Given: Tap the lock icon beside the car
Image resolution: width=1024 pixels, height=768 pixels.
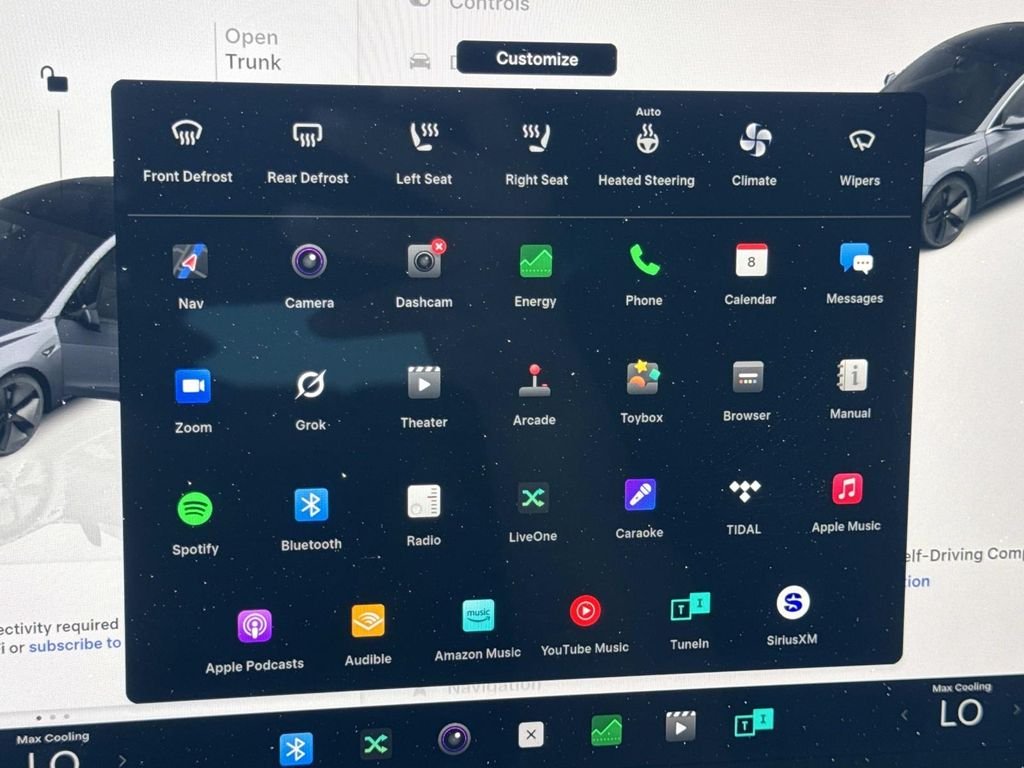Looking at the screenshot, I should tap(54, 79).
